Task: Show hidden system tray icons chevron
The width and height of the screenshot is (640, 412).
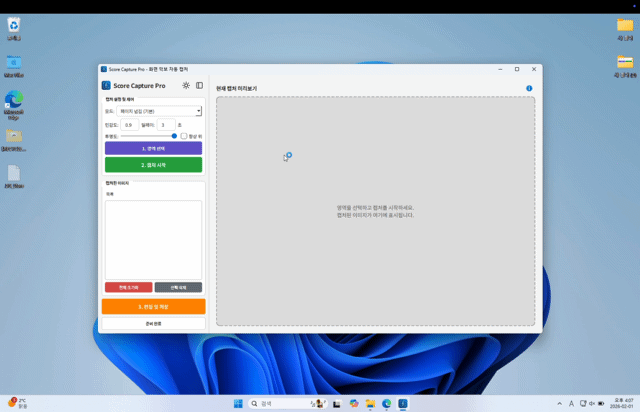Action: click(x=558, y=403)
